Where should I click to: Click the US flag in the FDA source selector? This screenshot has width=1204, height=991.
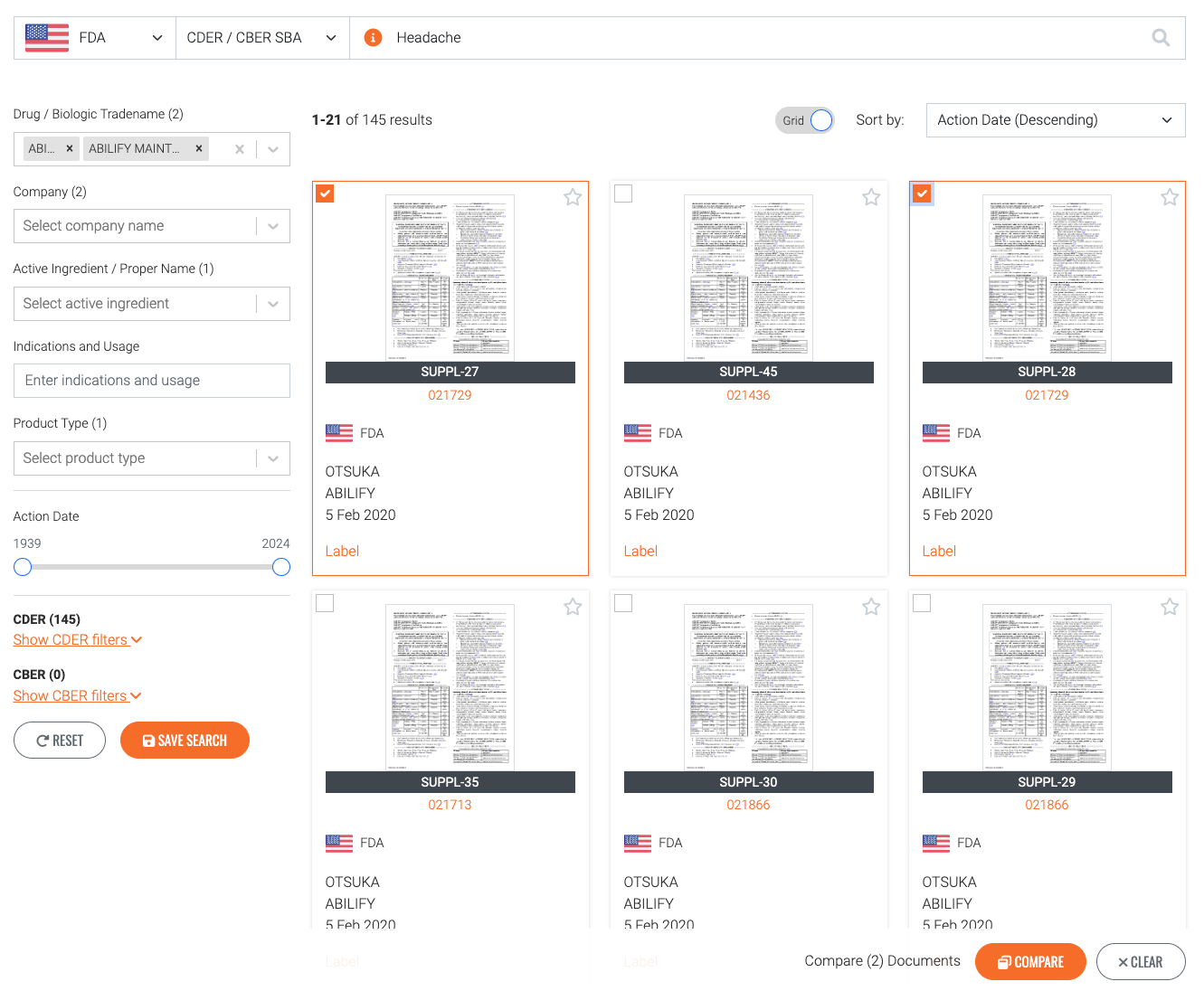(47, 38)
